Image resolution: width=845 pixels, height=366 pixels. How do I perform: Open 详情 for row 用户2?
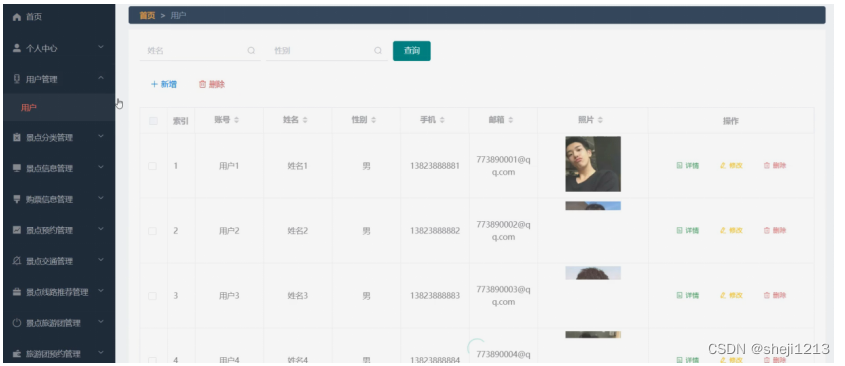point(688,231)
